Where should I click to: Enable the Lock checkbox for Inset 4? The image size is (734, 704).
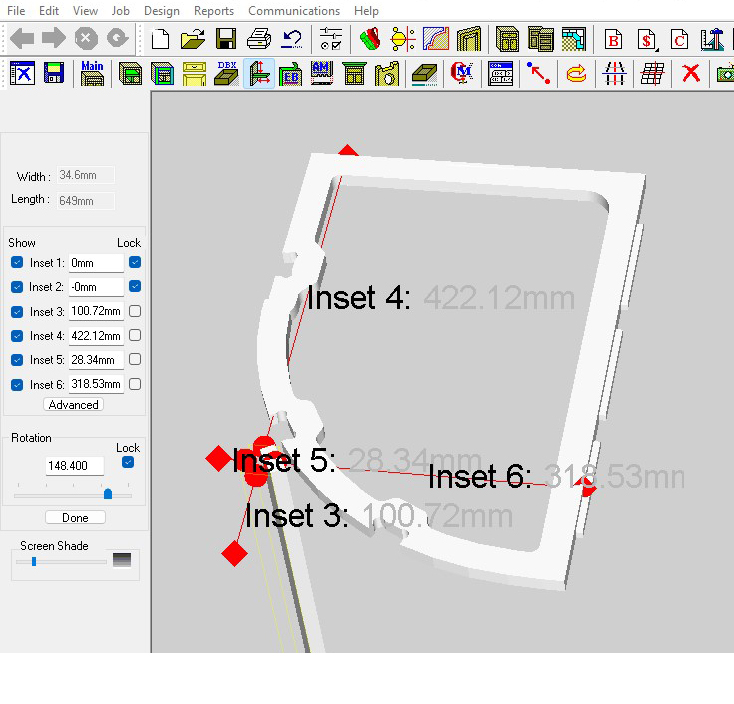click(135, 336)
